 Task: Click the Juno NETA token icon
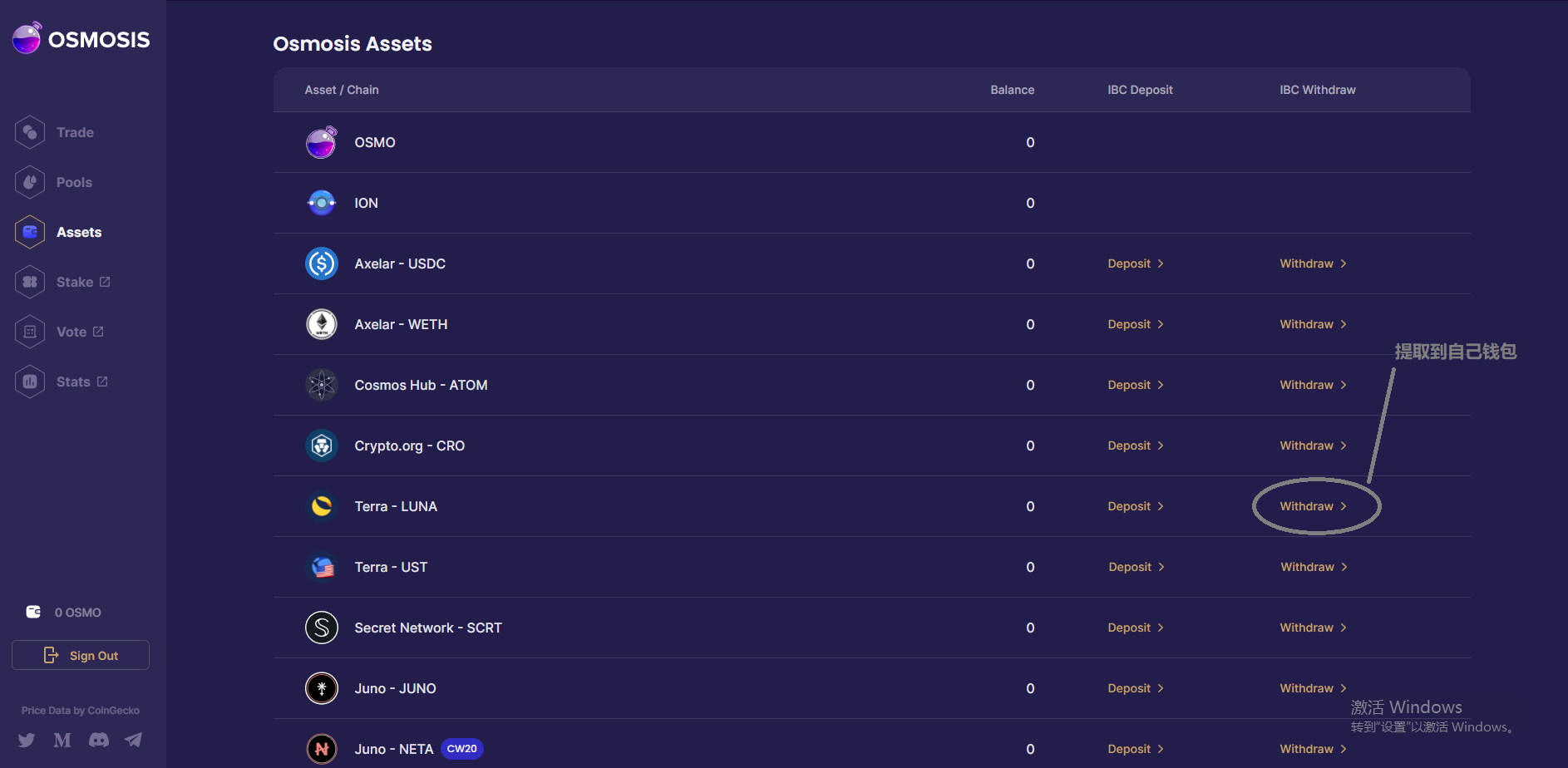322,749
